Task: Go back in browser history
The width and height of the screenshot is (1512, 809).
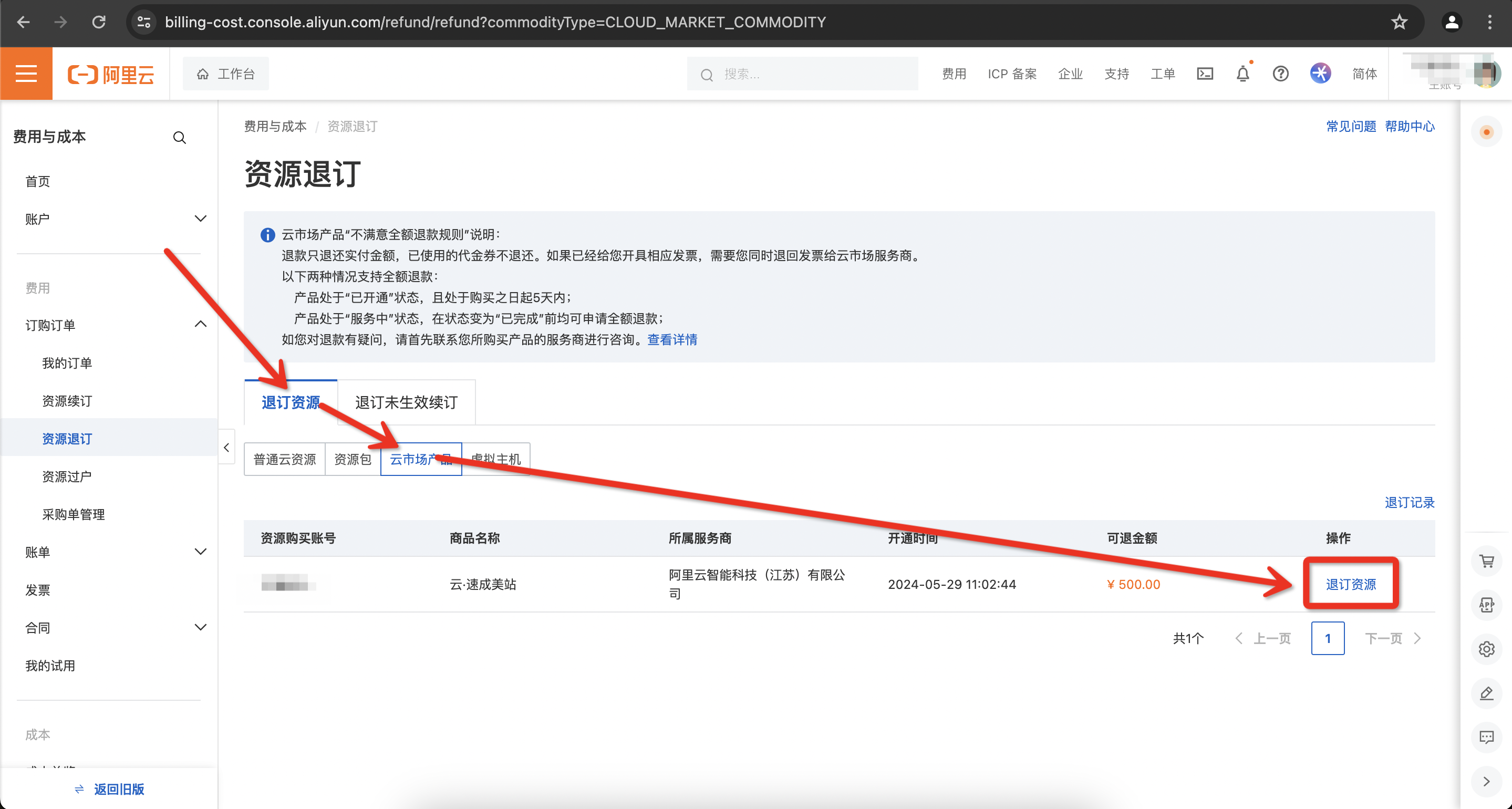Action: pyautogui.click(x=24, y=22)
